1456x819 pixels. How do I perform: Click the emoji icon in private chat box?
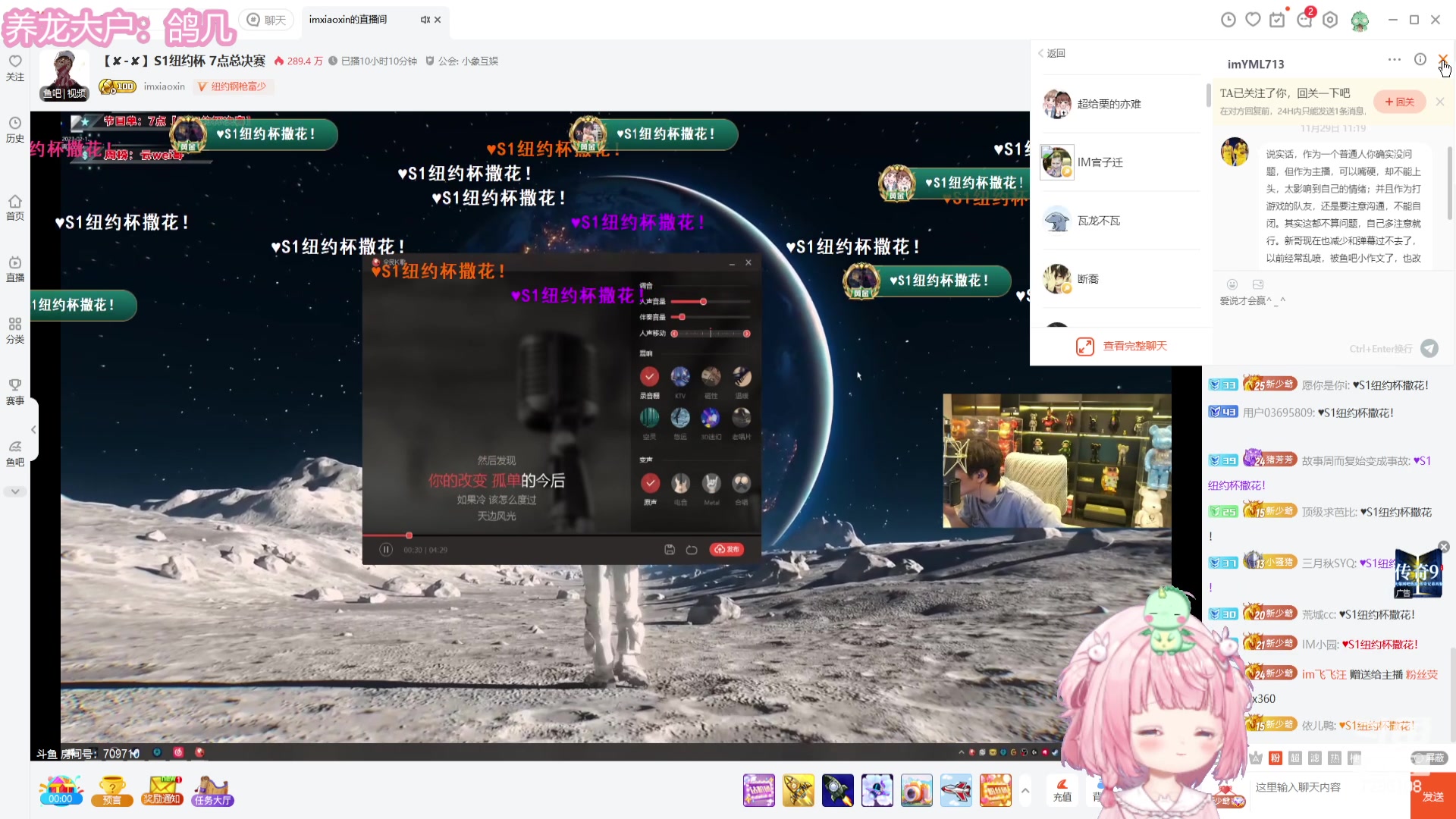1232,284
